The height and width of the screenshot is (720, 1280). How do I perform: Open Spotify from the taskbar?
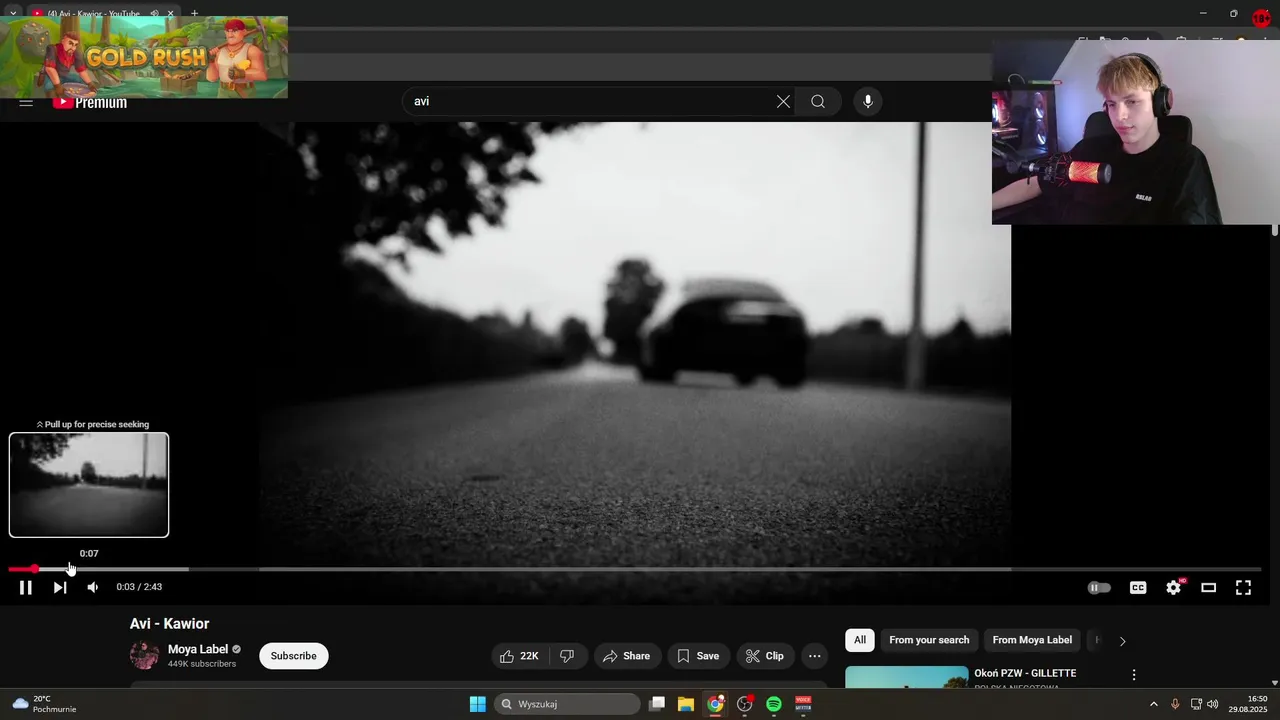coord(774,704)
